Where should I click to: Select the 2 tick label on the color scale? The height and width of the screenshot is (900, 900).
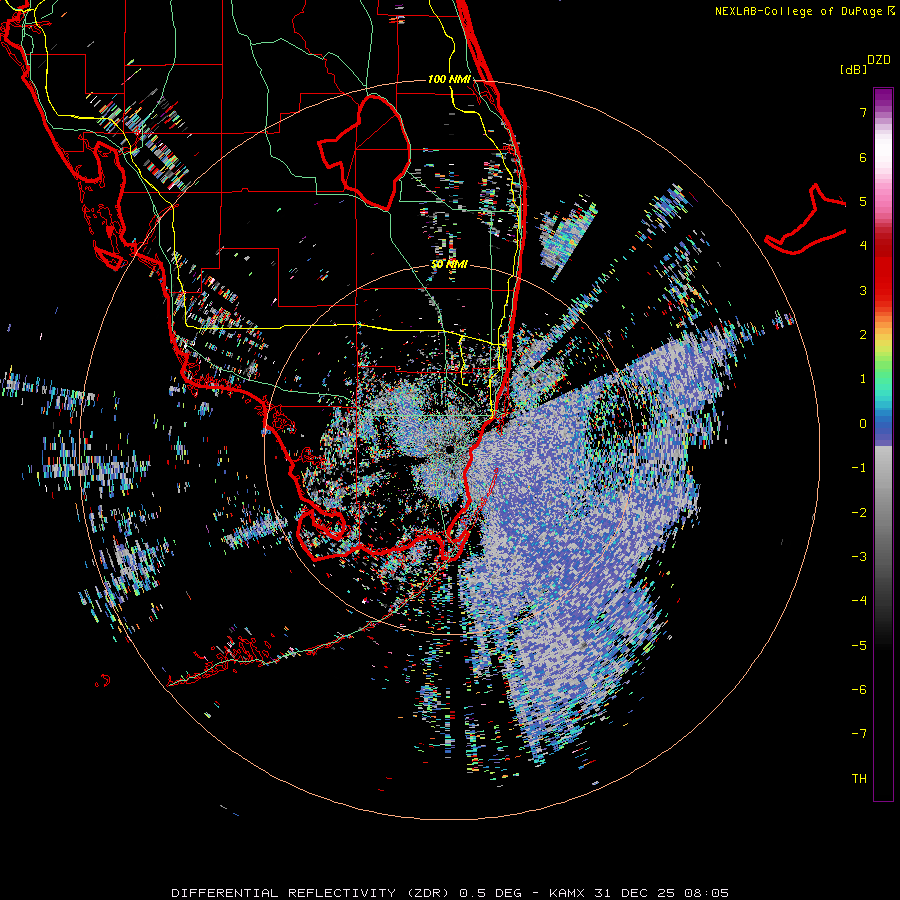863,335
